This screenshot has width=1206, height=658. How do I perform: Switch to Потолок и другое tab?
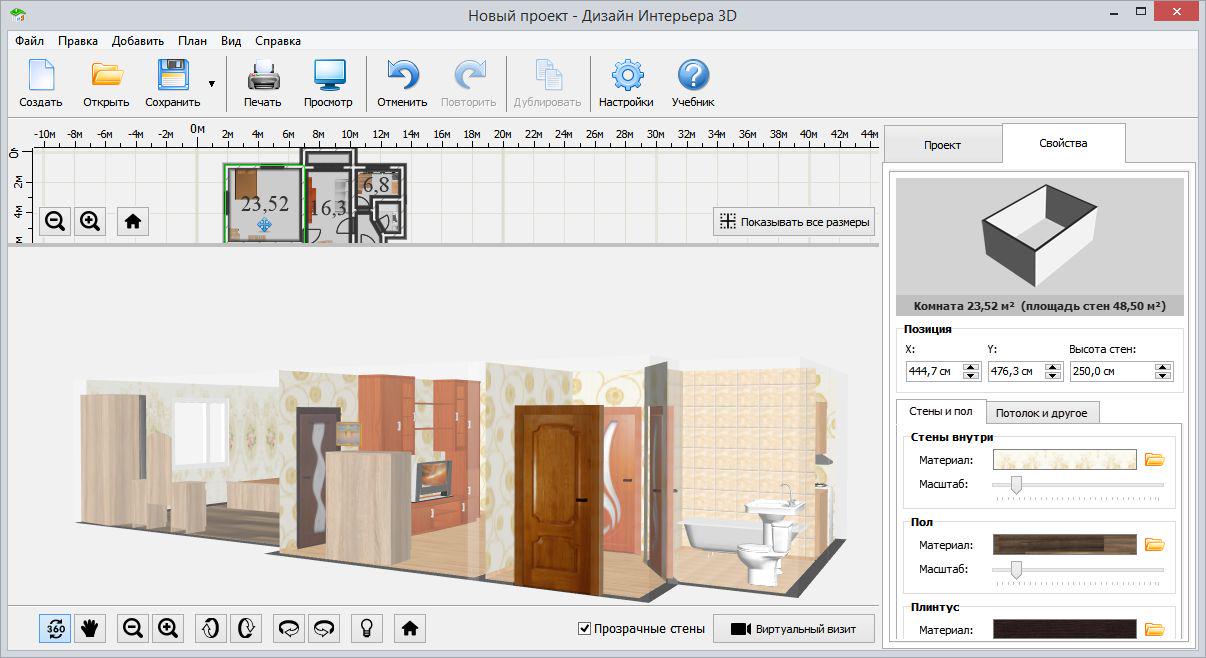[1043, 413]
